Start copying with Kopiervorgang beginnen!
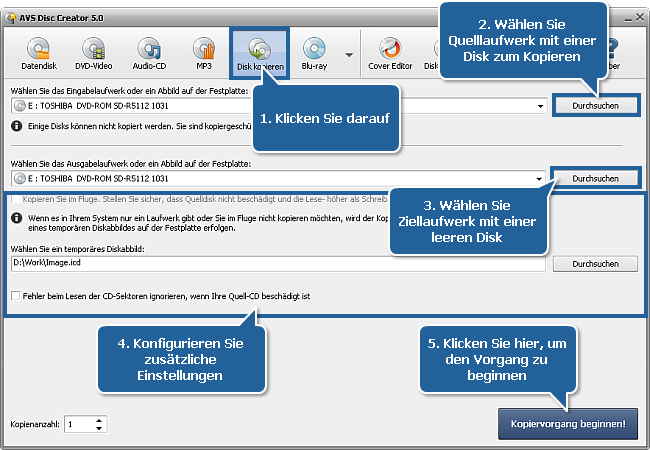Image resolution: width=650 pixels, height=450 pixels. pyautogui.click(x=568, y=424)
